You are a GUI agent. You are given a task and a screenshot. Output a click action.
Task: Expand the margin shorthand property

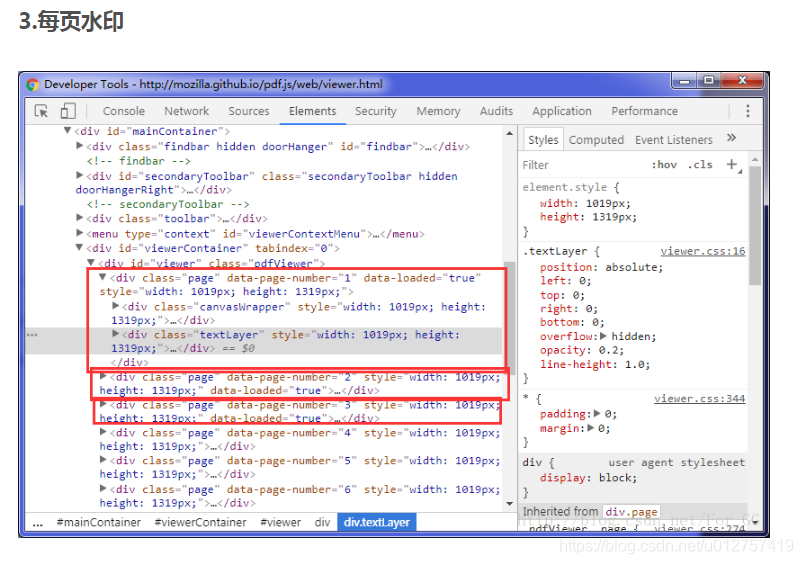tap(591, 428)
